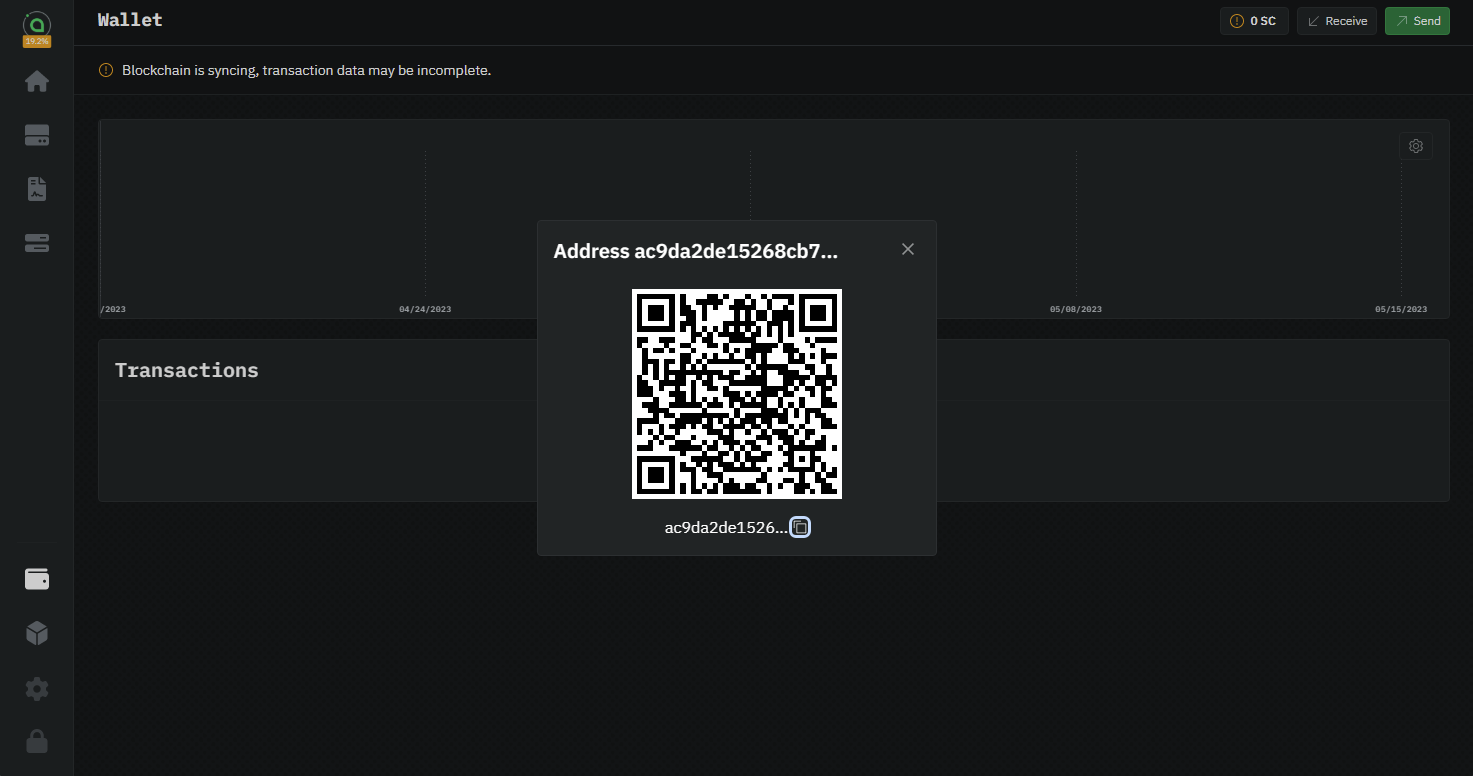Click the green Send button

tap(1417, 21)
